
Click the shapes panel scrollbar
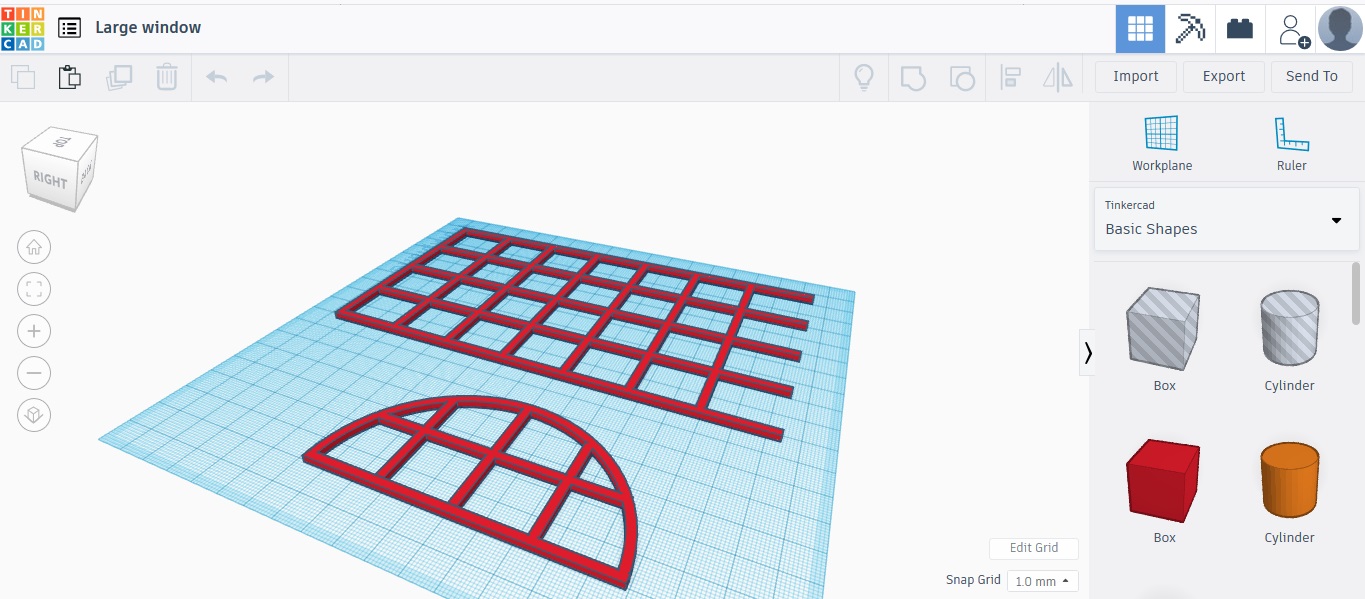pos(1356,293)
